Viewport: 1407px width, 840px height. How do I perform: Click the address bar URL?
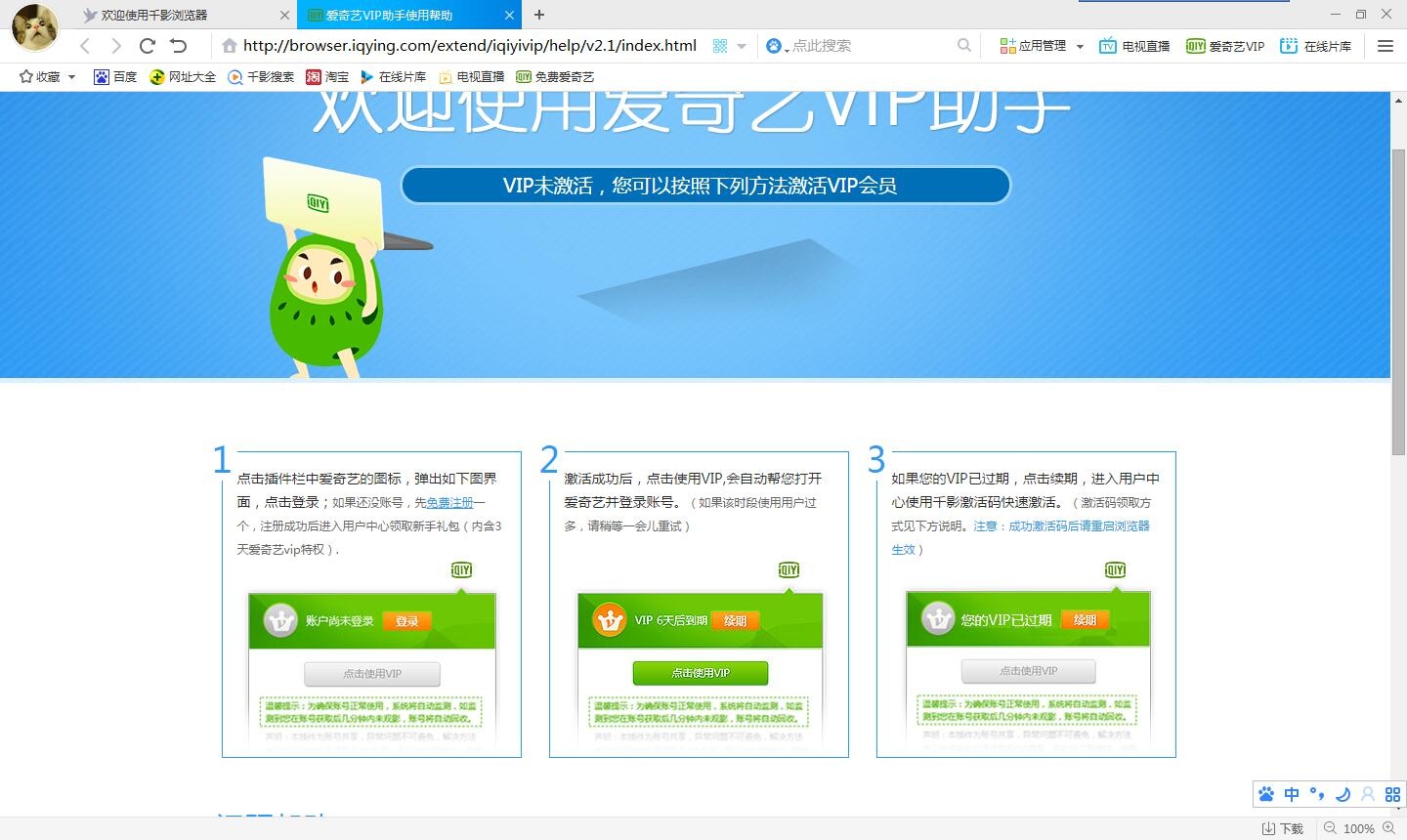click(470, 46)
